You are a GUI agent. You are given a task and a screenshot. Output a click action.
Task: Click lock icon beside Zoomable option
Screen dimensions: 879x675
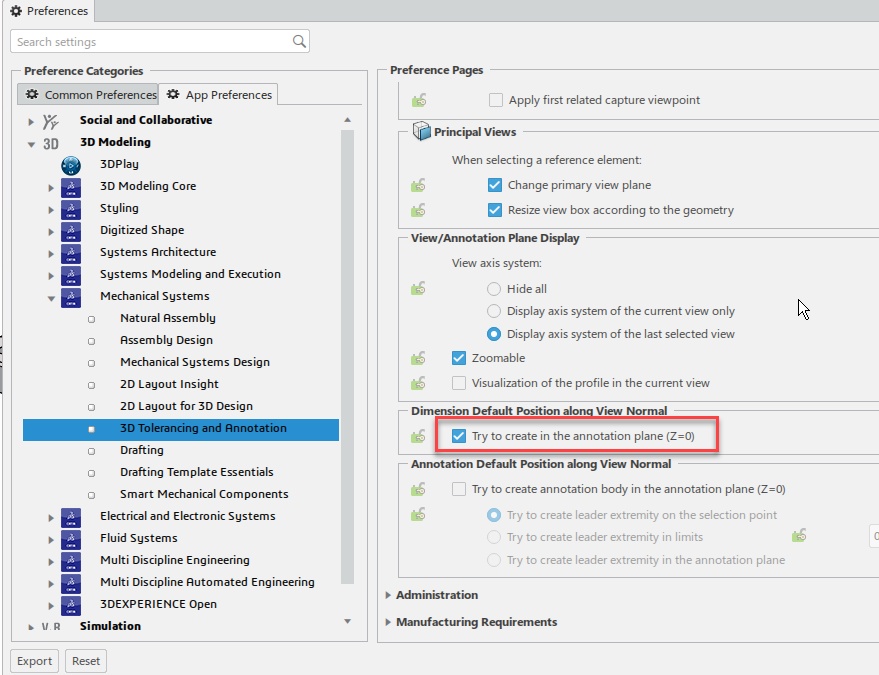coord(419,358)
